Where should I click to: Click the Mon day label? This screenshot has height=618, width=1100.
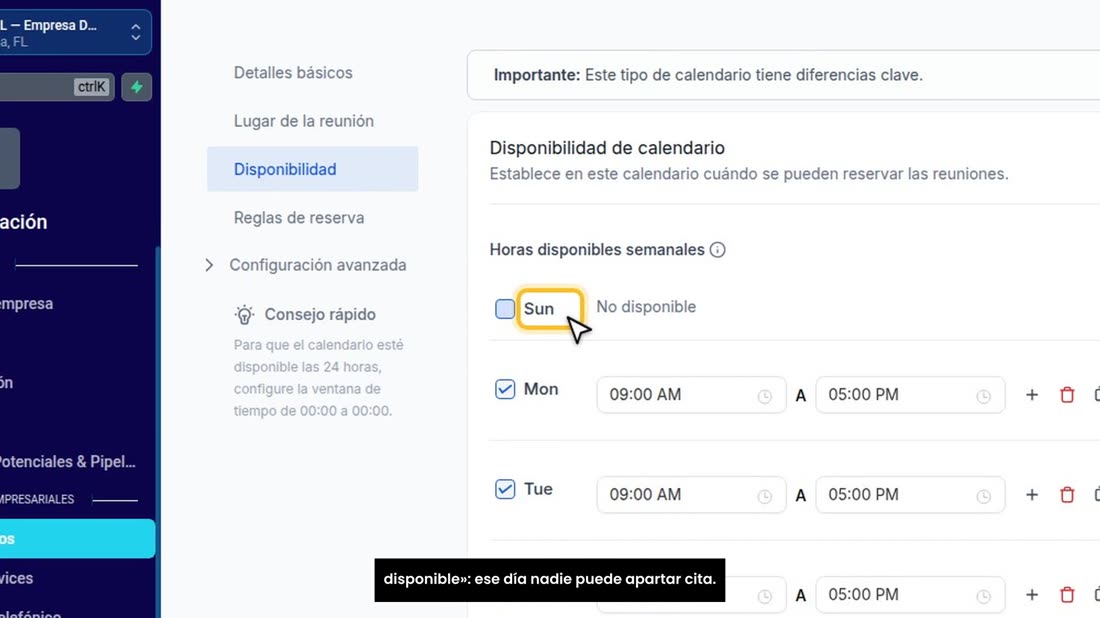pos(541,389)
